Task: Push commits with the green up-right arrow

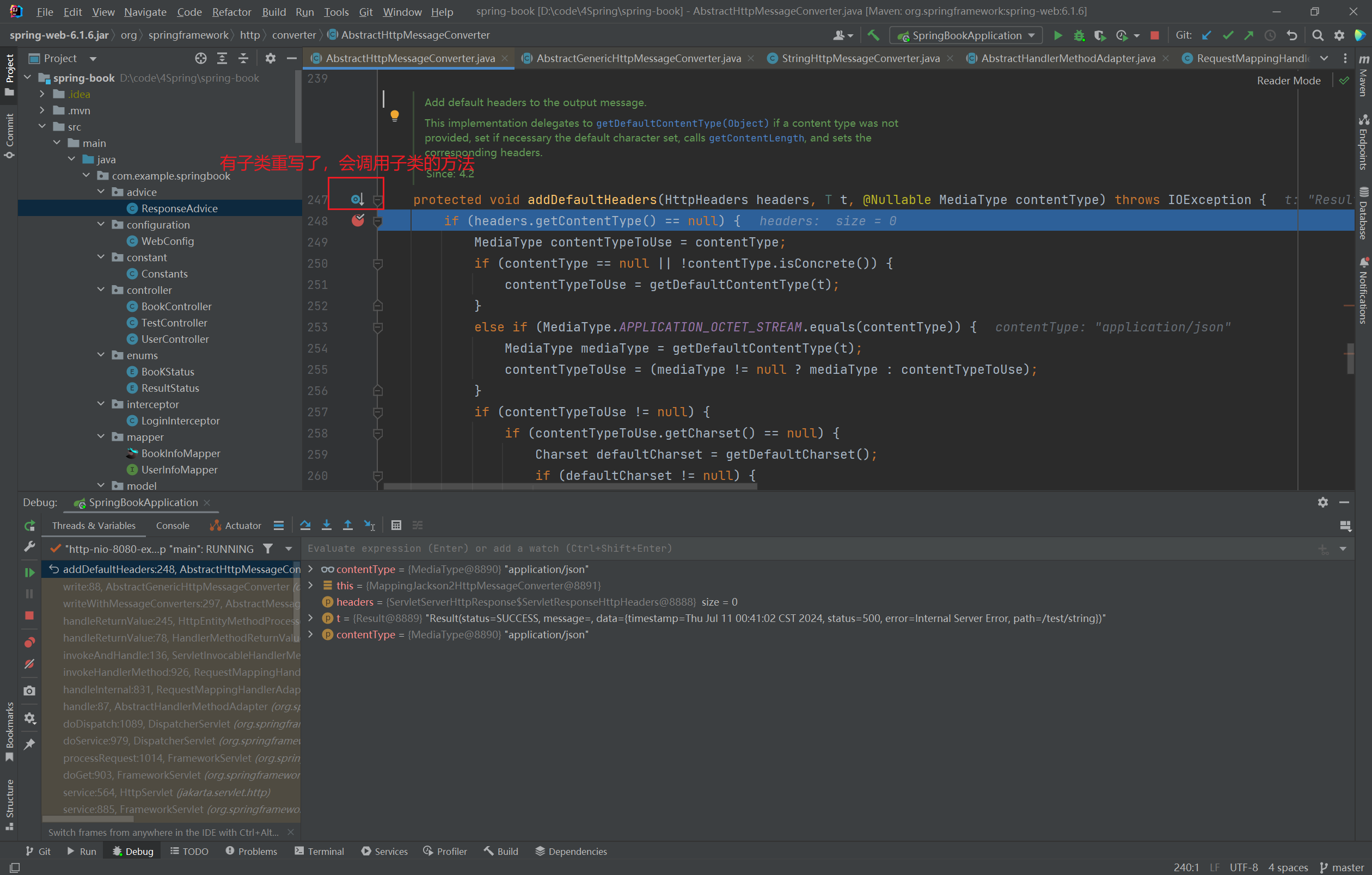Action: coord(1249,35)
